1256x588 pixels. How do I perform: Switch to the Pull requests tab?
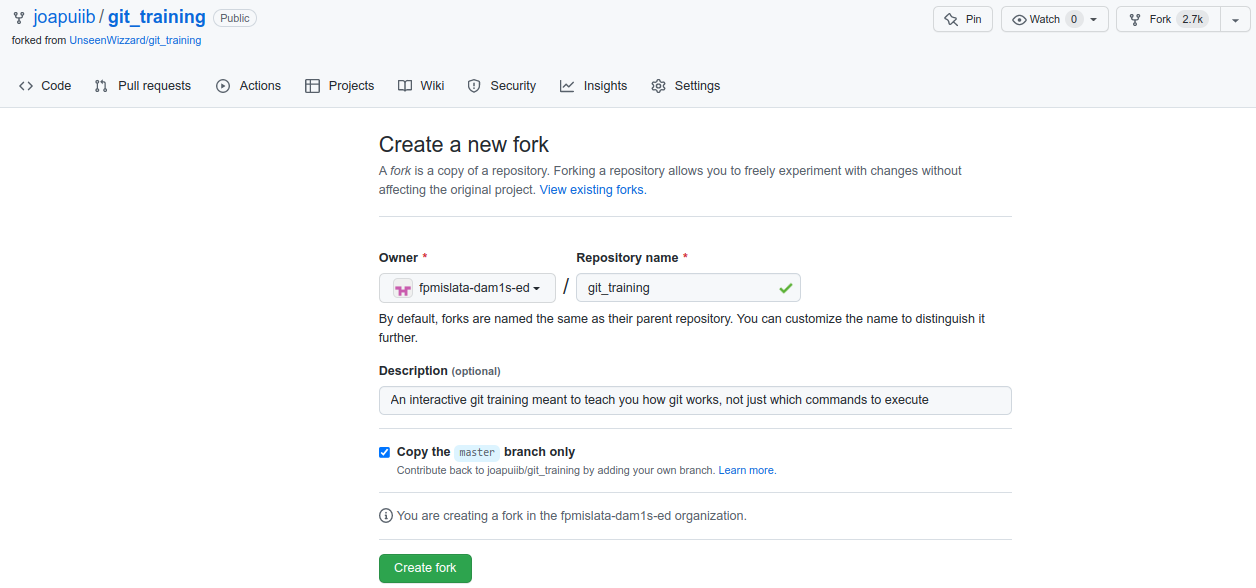(x=143, y=86)
